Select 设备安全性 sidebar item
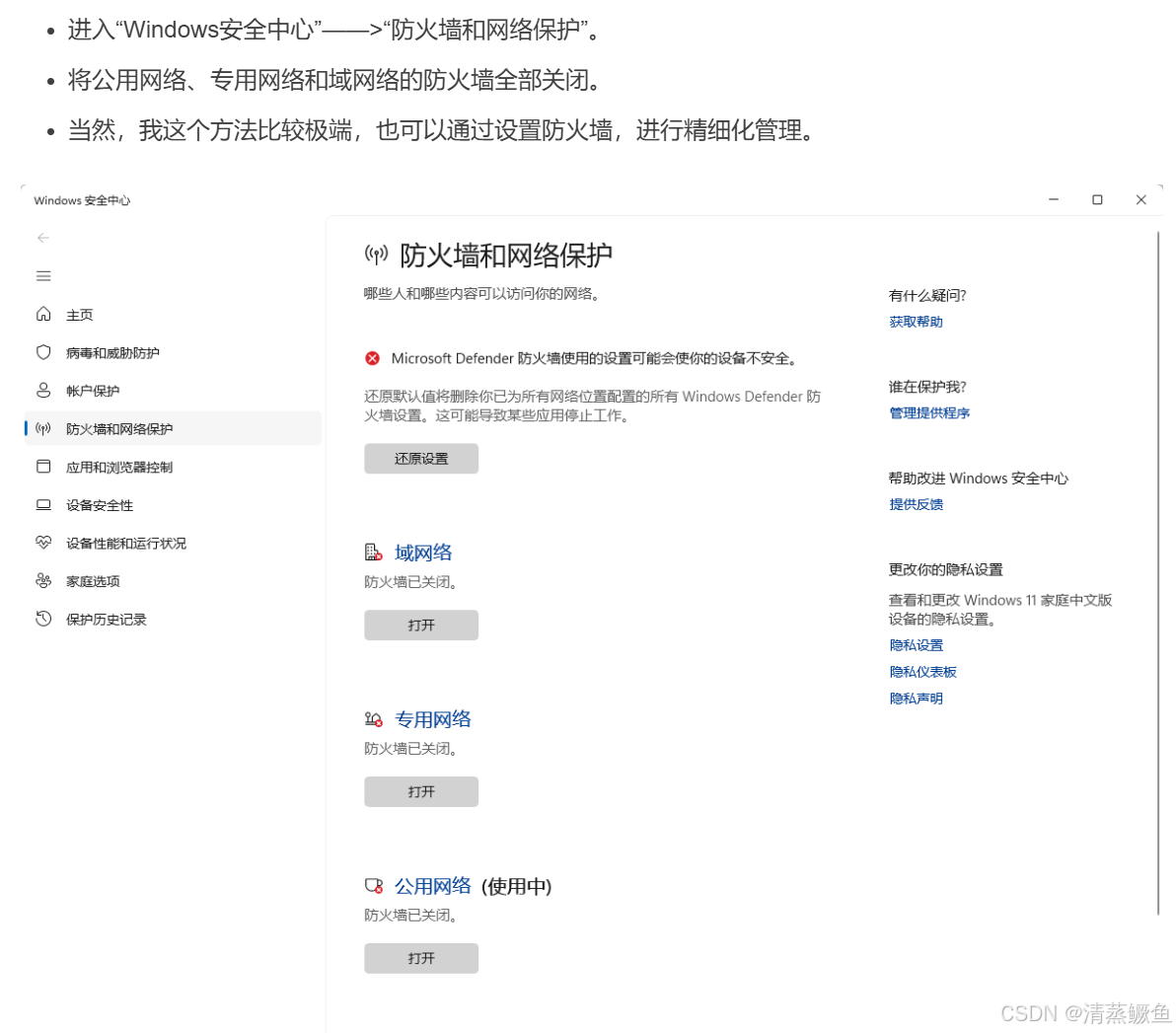Screen dimensions: 1176x1033 (173, 505)
